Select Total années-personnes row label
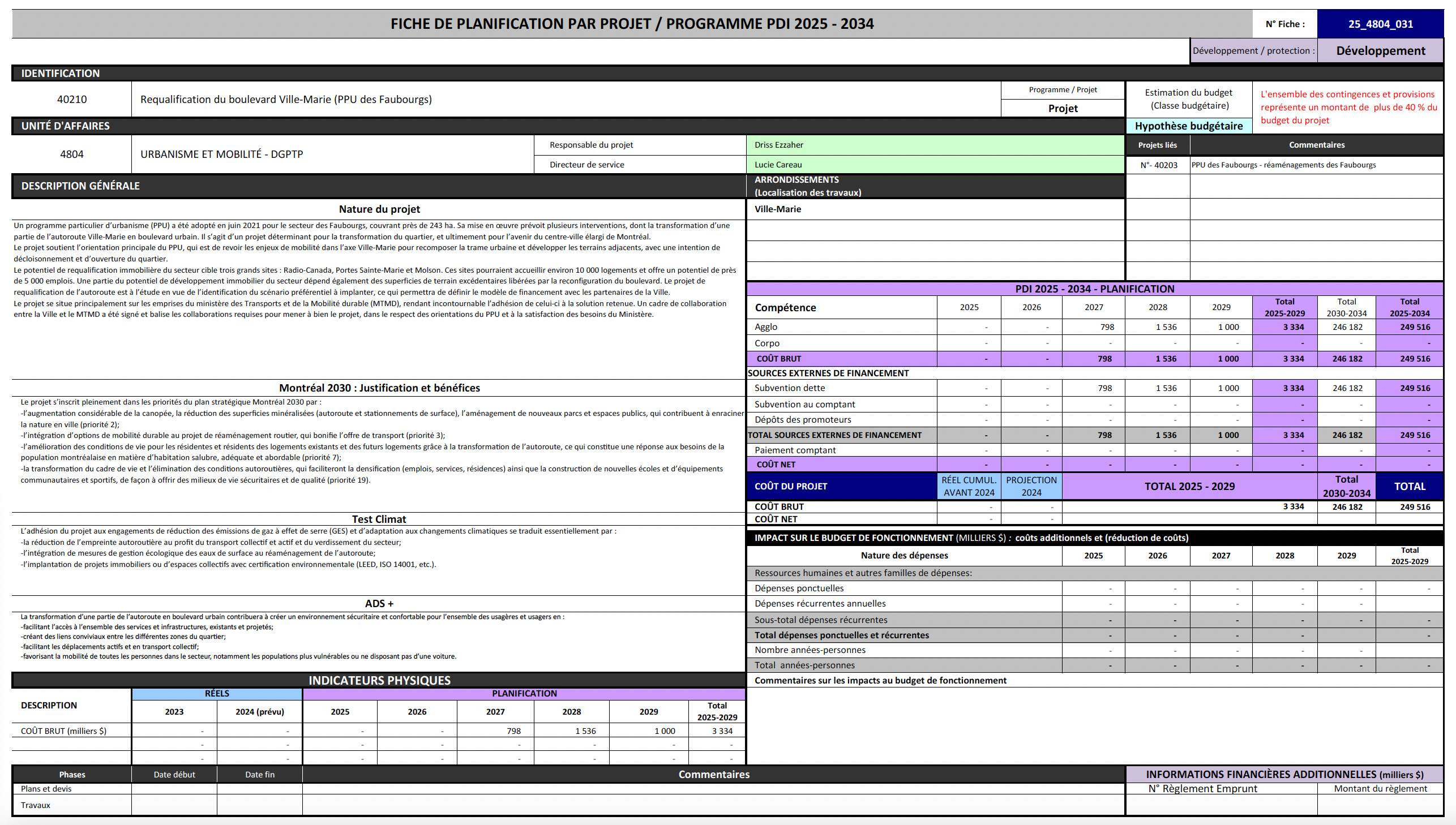Screen dimensions: 1456x825 pos(804,665)
